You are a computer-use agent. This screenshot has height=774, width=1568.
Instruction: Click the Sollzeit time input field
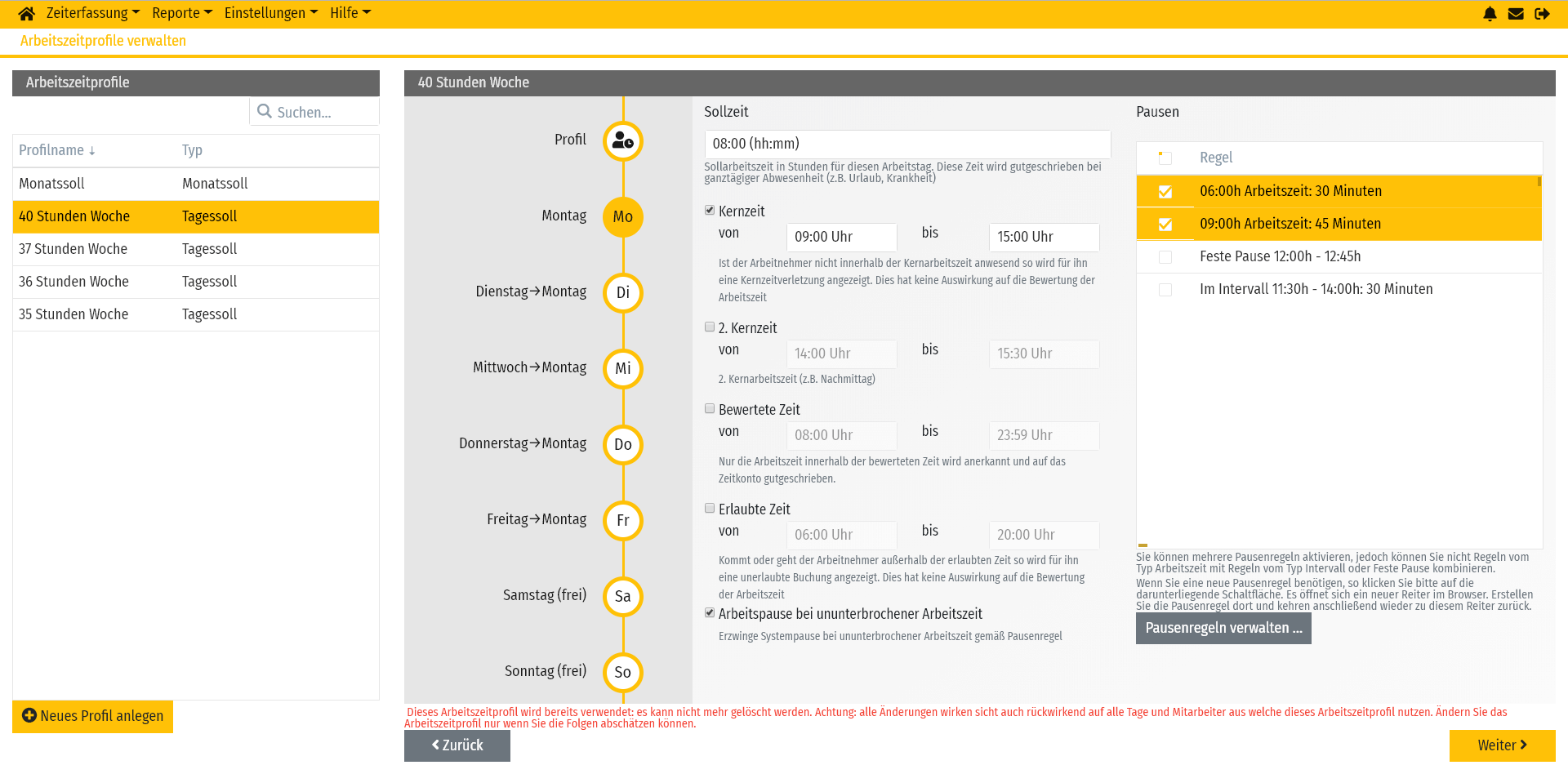[x=906, y=144]
